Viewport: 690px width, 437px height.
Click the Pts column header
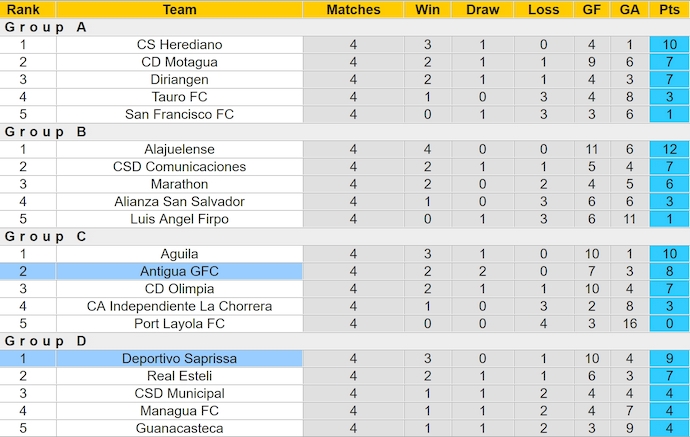pyautogui.click(x=668, y=9)
